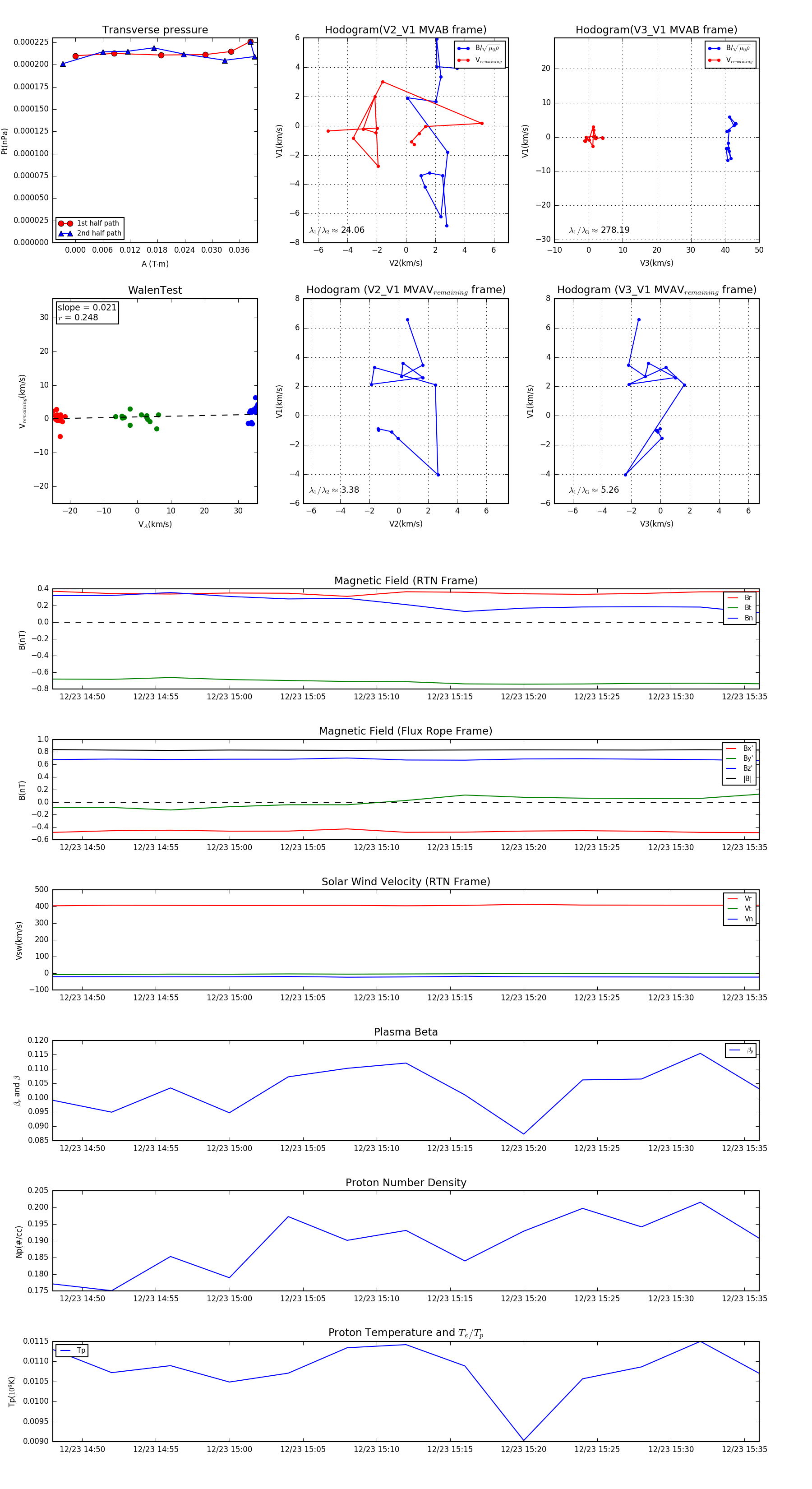
Task: Click '12/23 15:25' tick under Flux Rope Frame plot
Action: coord(597,847)
